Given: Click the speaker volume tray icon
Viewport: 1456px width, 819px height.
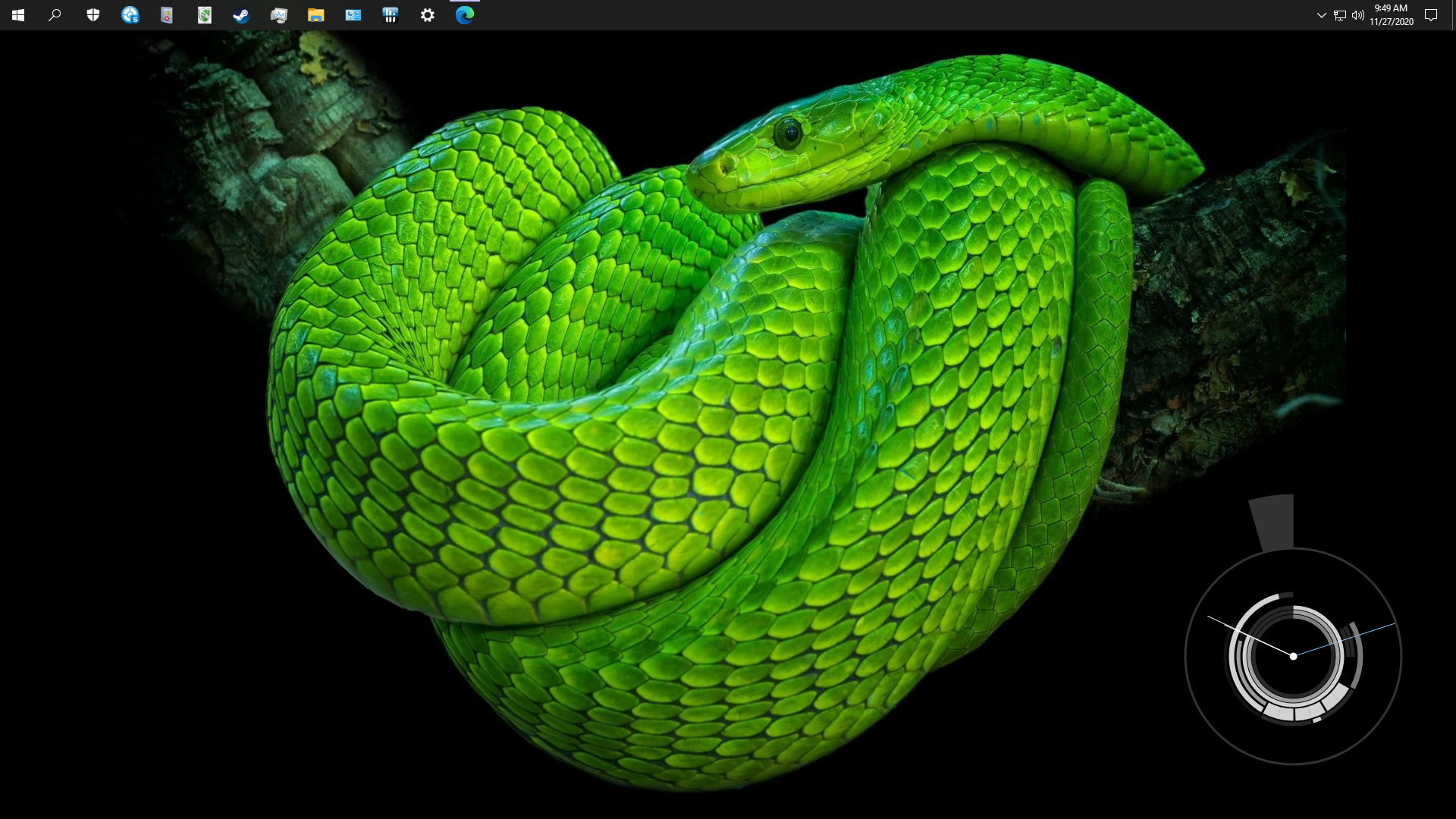Looking at the screenshot, I should (x=1357, y=15).
